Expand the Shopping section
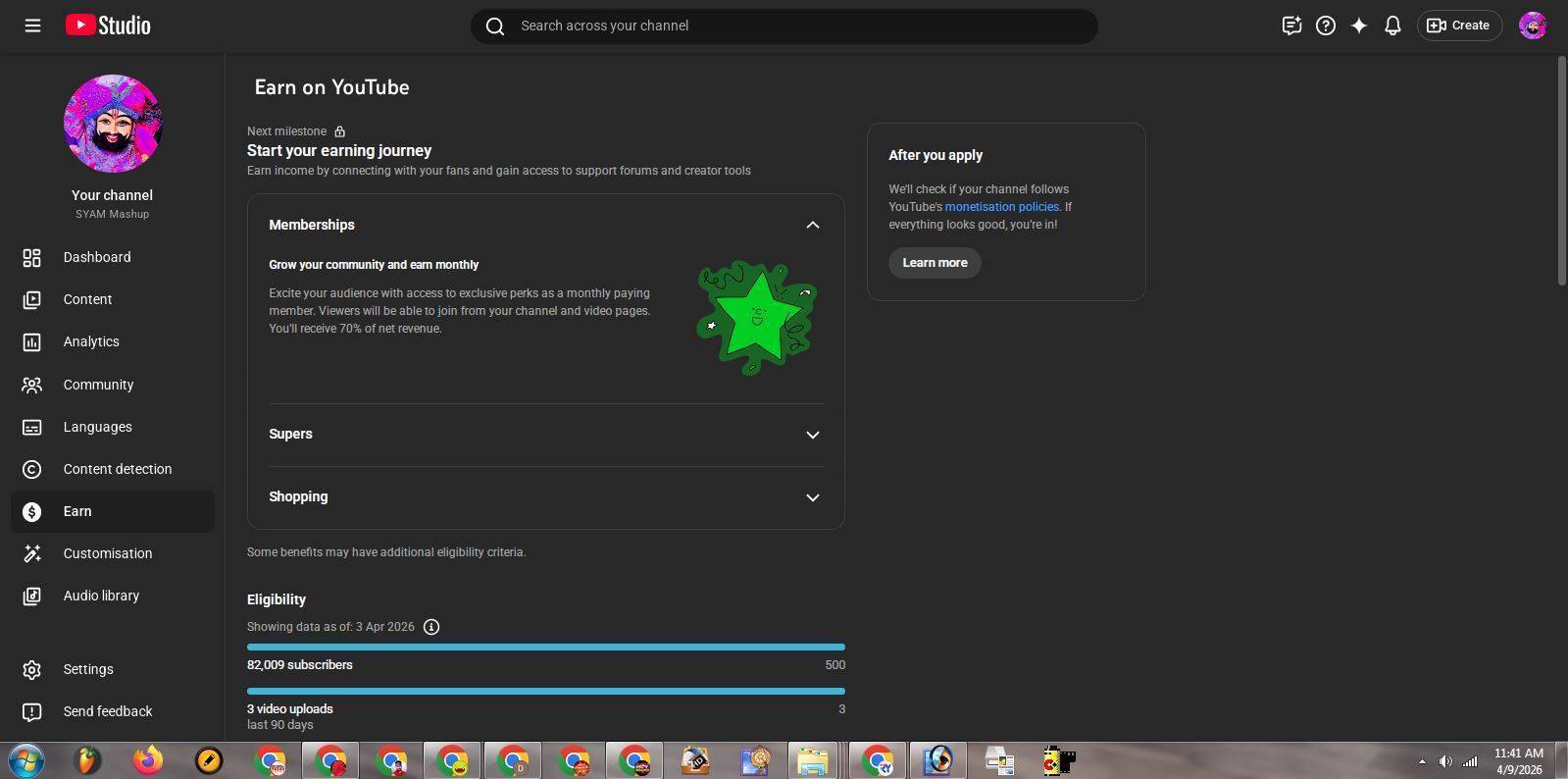Image resolution: width=1568 pixels, height=779 pixels. point(812,497)
